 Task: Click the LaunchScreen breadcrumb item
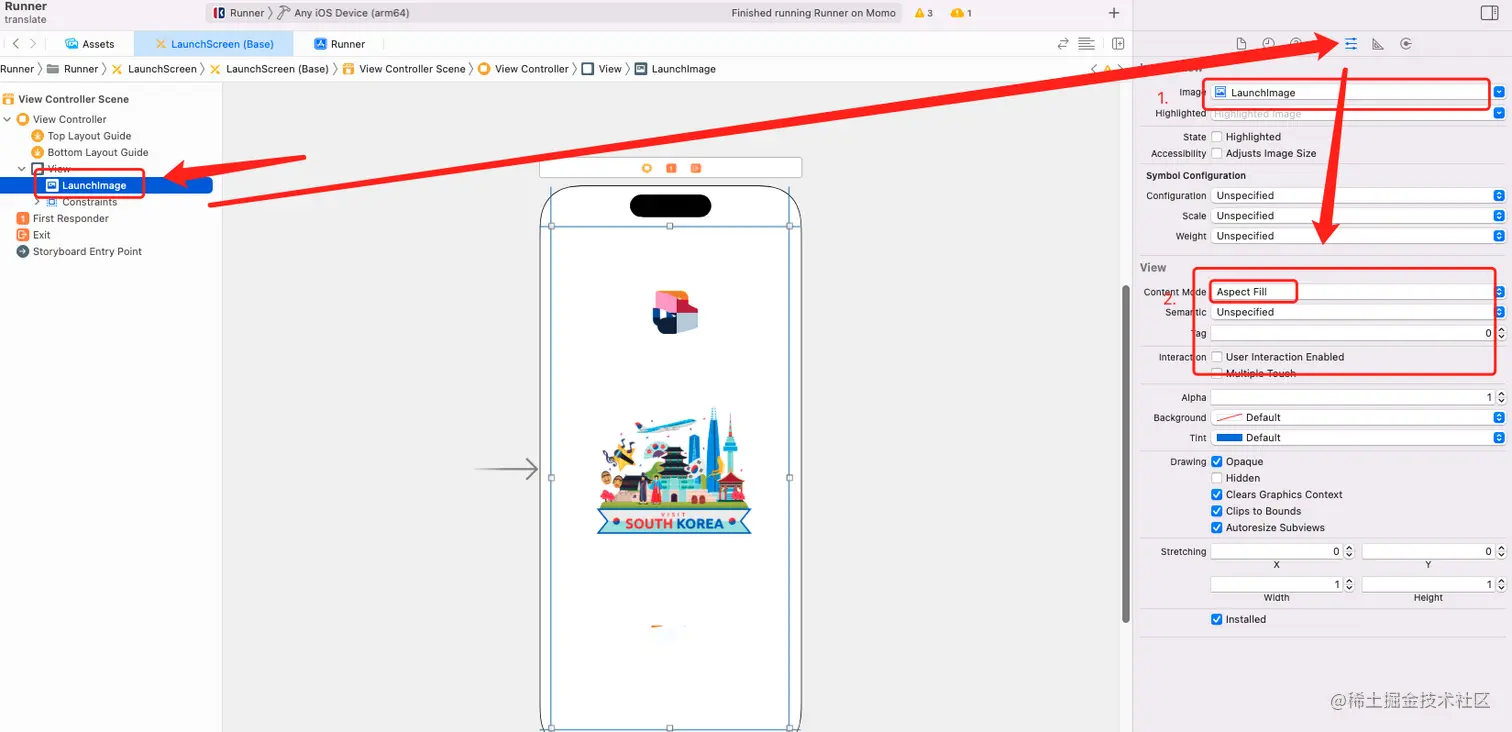(x=154, y=69)
